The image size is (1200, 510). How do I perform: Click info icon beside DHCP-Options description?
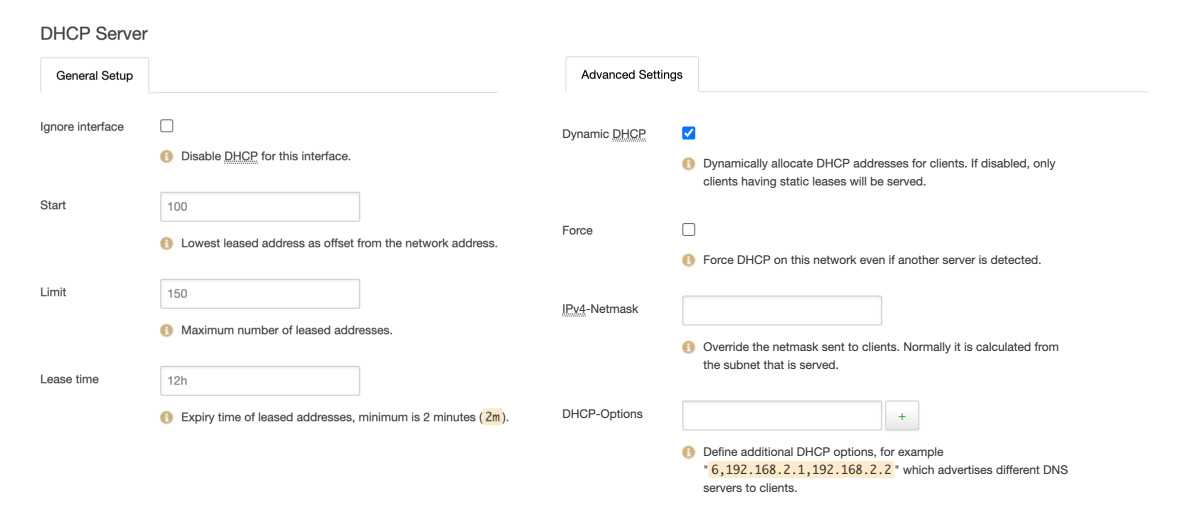(688, 452)
